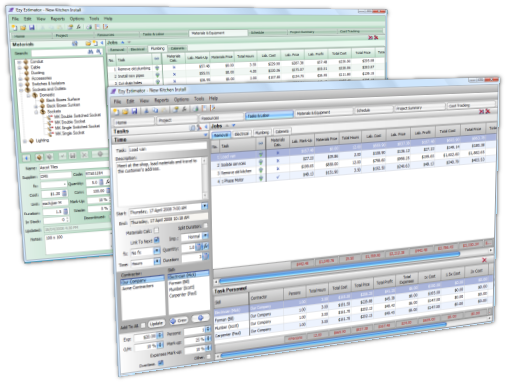
Task: Open the Time units dropdown showing Hours
Action: point(157,262)
